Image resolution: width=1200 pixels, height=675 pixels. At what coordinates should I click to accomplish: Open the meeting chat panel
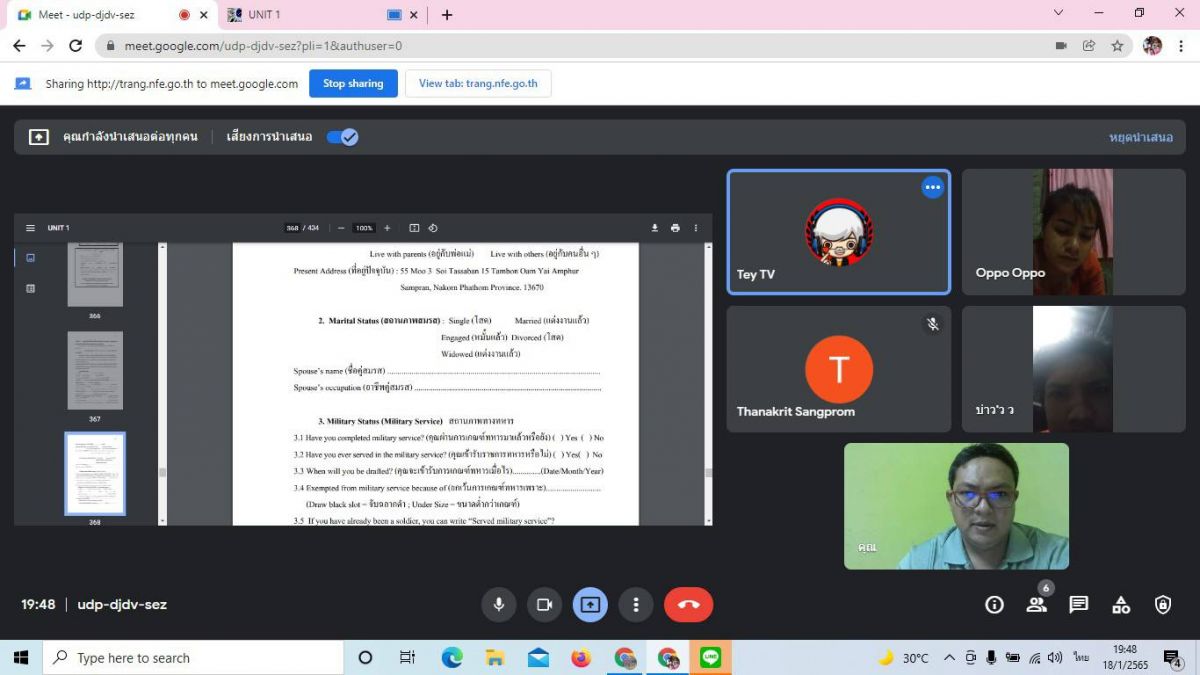(x=1078, y=604)
